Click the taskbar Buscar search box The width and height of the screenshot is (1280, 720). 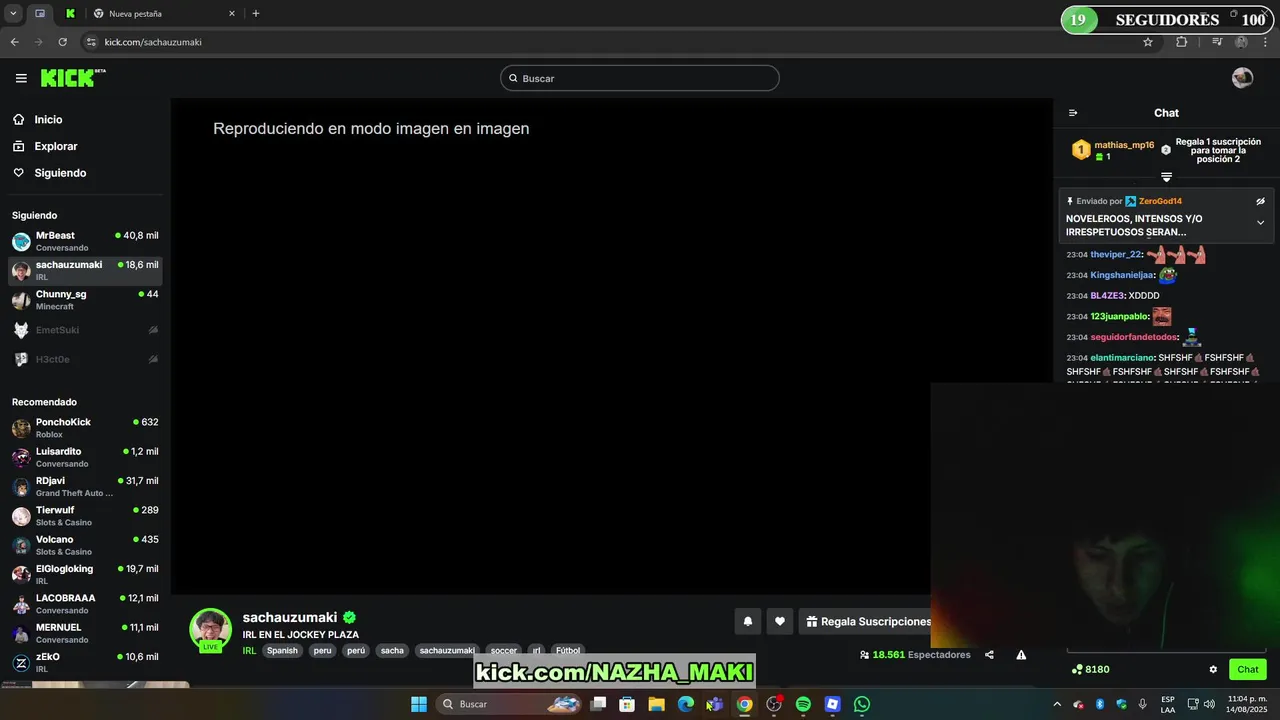click(510, 704)
